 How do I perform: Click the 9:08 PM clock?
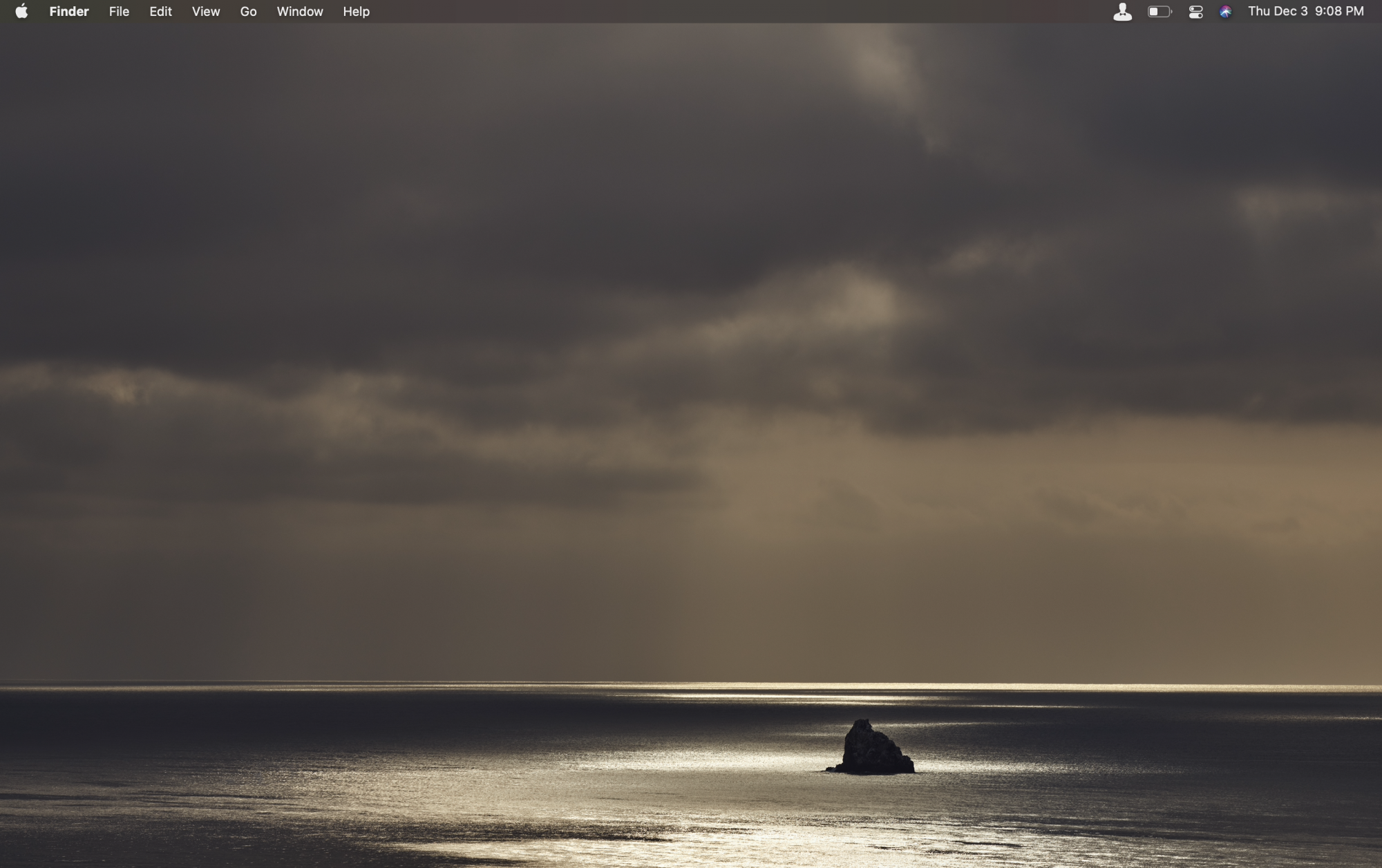1339,12
